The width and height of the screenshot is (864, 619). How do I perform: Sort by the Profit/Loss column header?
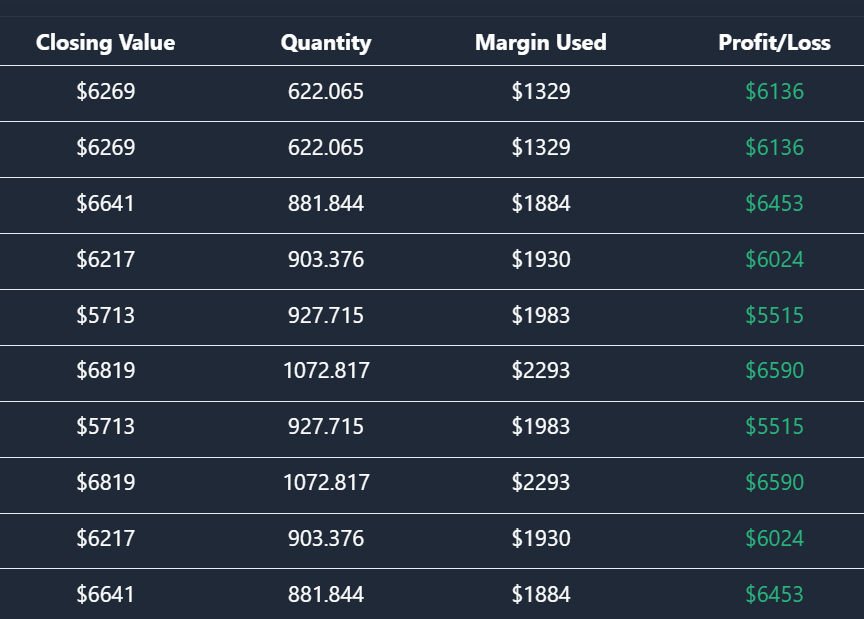tap(774, 43)
